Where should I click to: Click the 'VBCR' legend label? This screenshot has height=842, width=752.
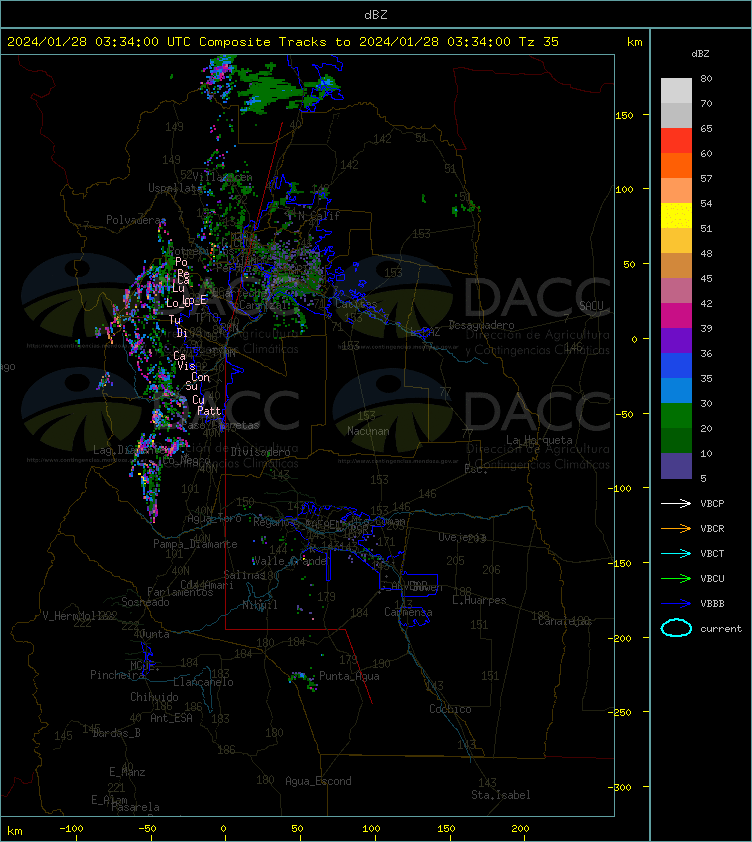[712, 528]
